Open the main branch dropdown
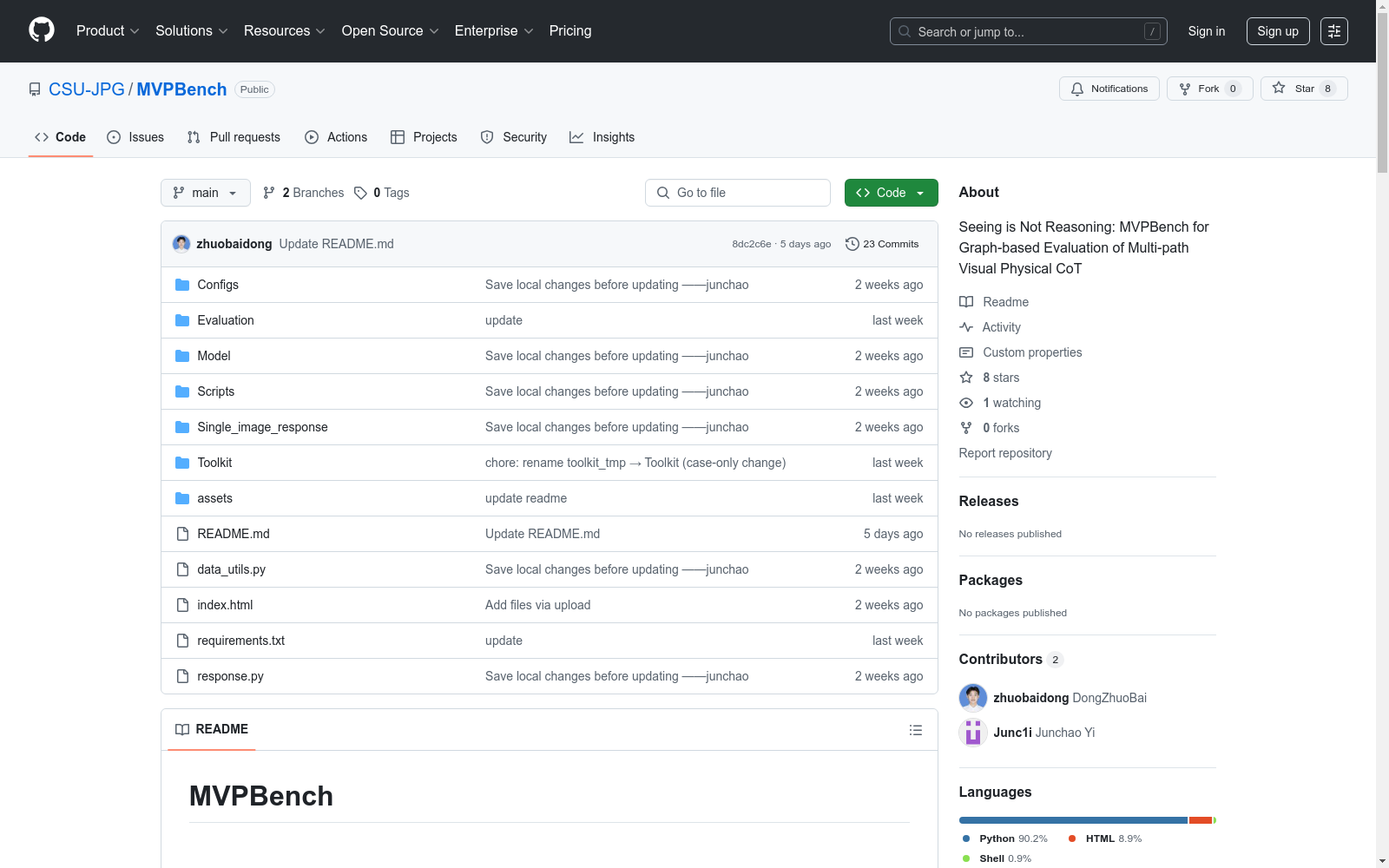The image size is (1389, 868). tap(206, 193)
